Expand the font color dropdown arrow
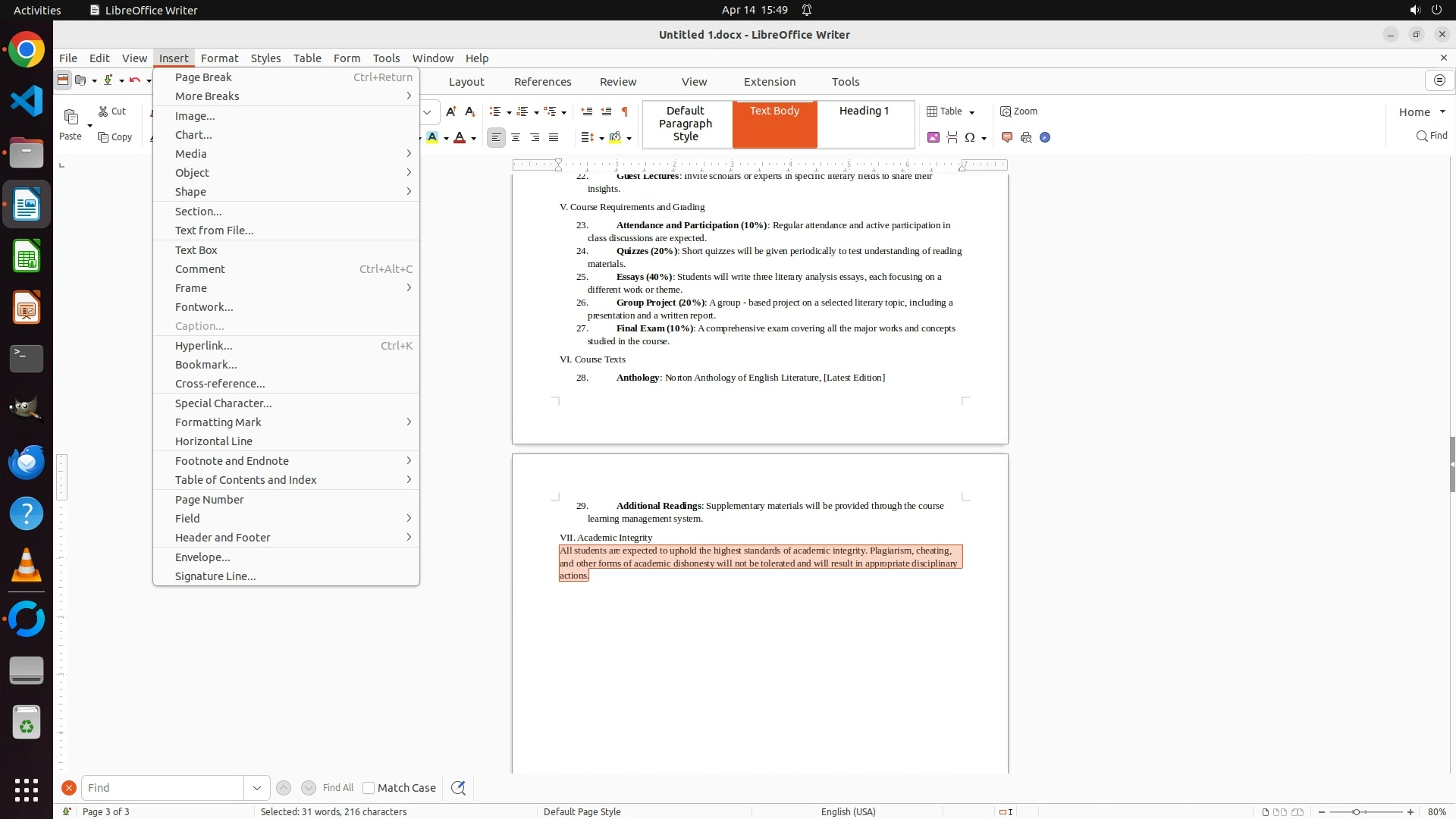Viewport: 1456px width, 819px height. click(x=474, y=138)
